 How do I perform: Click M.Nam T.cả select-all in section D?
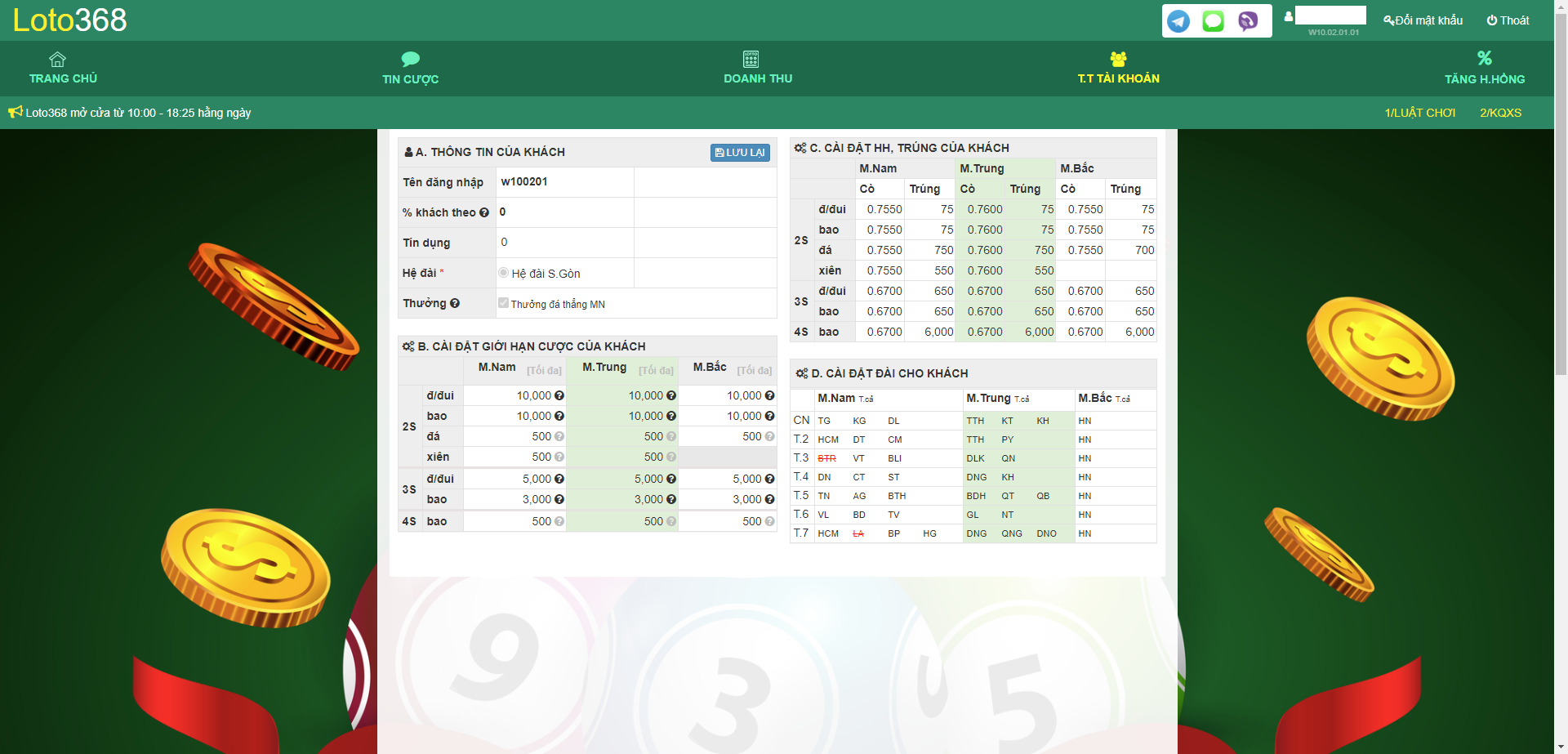tap(866, 399)
